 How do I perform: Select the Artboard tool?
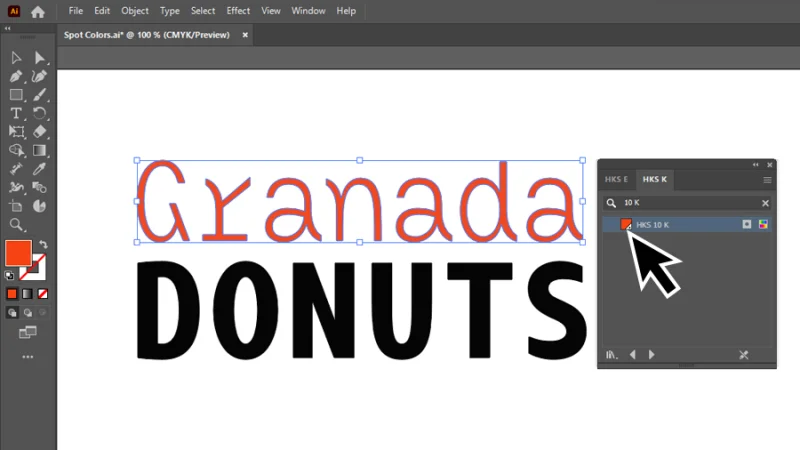16,206
